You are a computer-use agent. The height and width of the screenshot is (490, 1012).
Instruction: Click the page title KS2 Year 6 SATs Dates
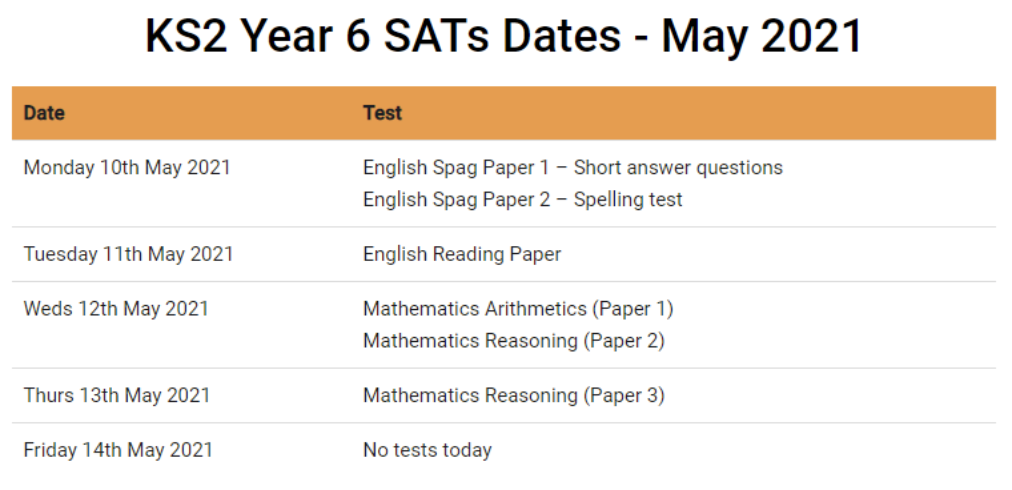click(503, 37)
